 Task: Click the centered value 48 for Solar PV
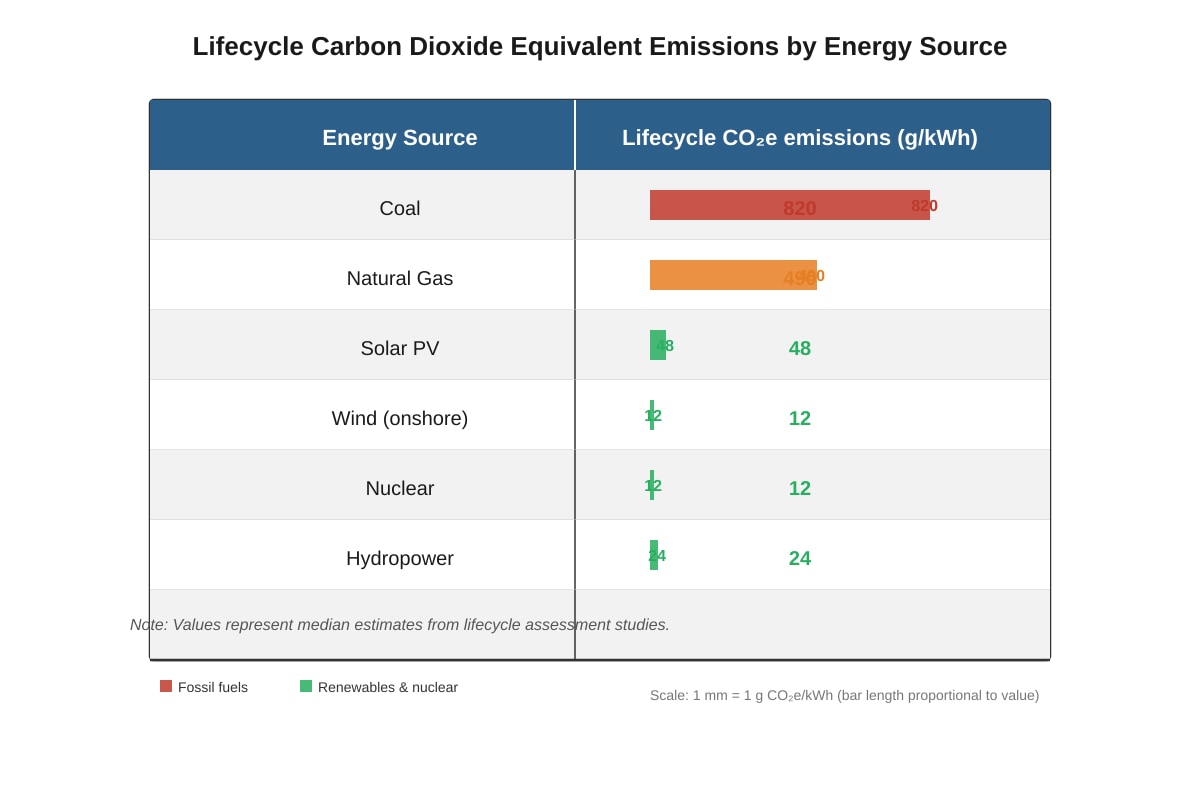tap(800, 348)
